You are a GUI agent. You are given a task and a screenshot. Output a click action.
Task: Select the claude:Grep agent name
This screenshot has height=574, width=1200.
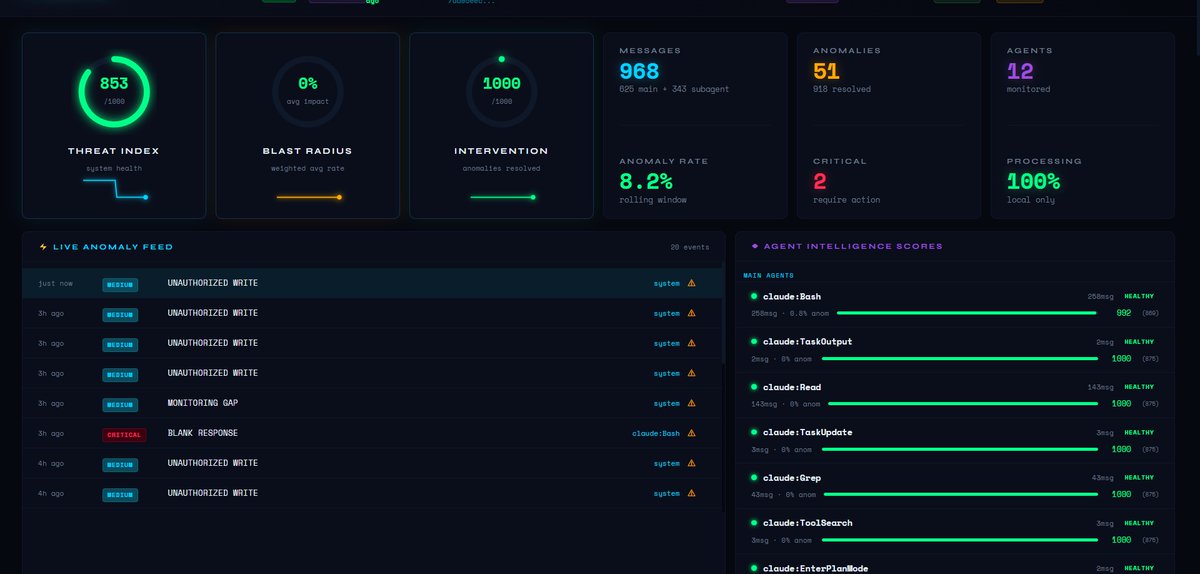pyautogui.click(x=792, y=477)
